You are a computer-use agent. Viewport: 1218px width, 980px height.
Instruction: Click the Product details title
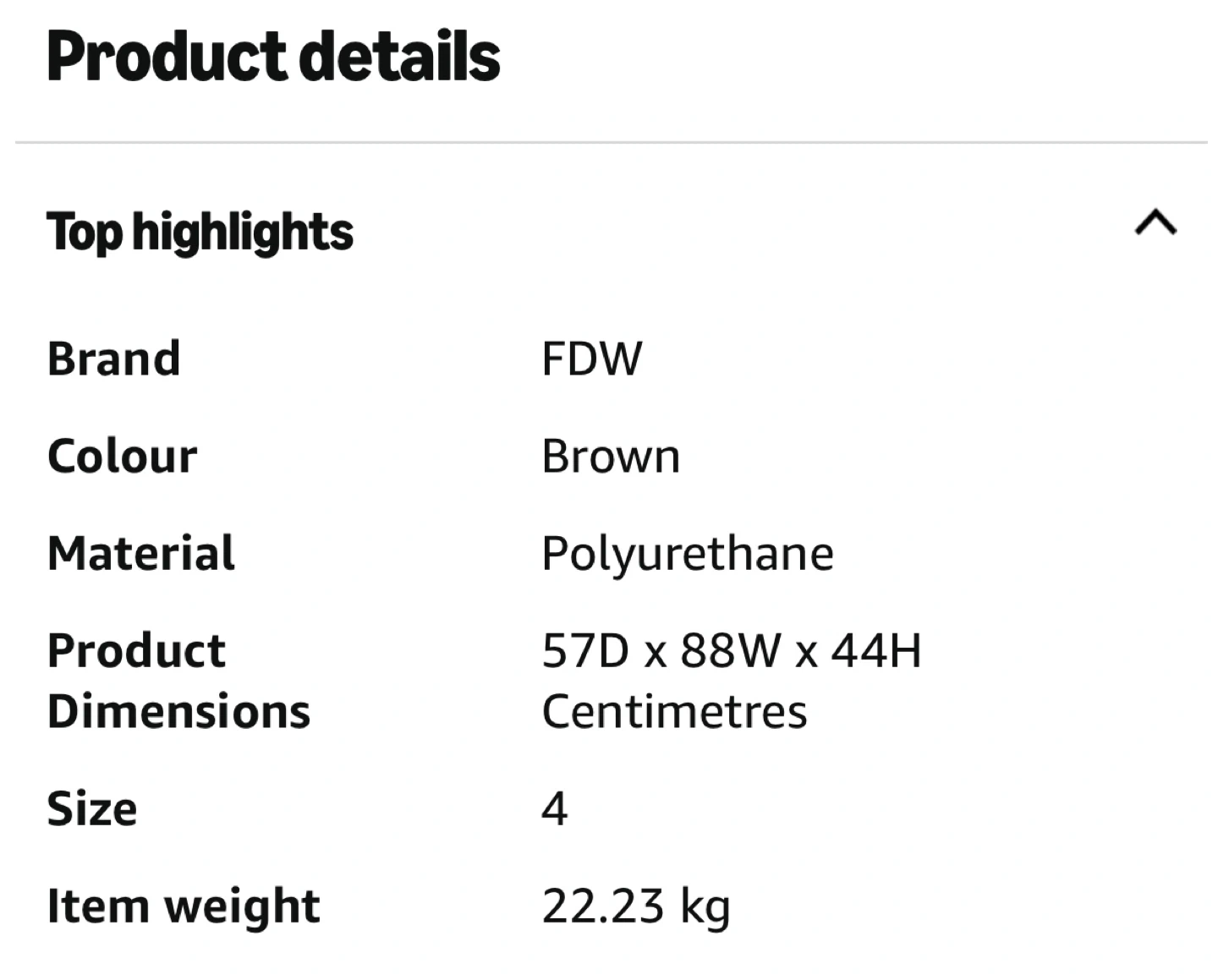273,57
